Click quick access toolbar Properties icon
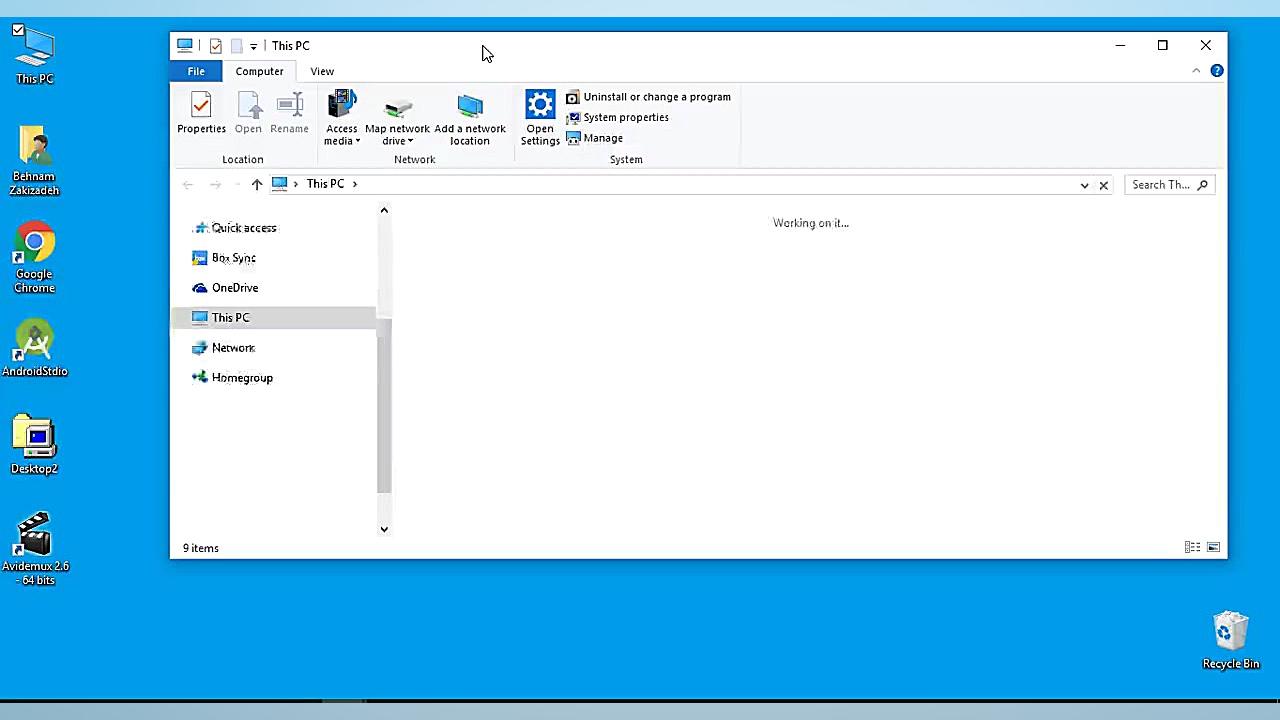 click(x=215, y=46)
